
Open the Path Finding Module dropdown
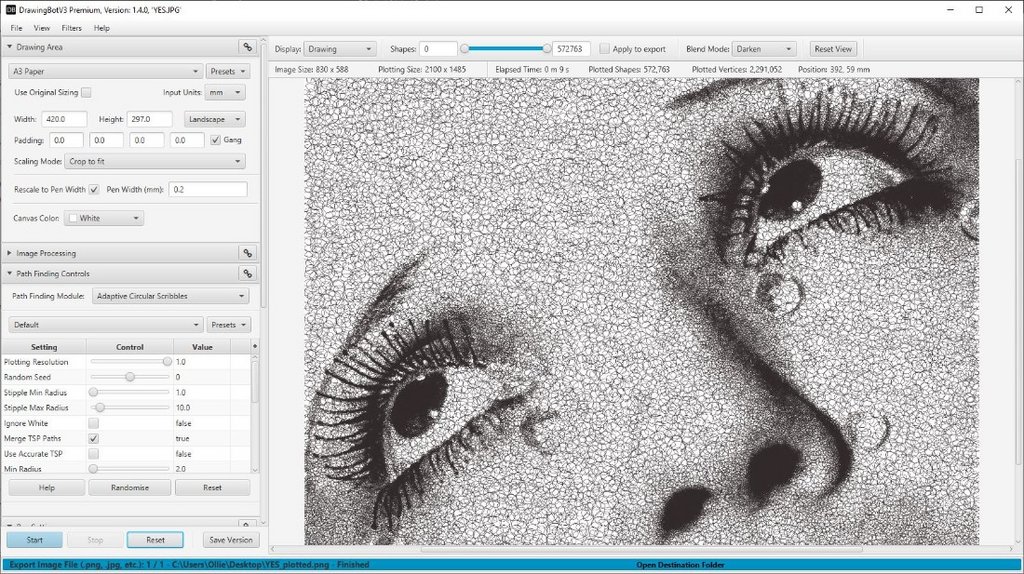coord(170,296)
